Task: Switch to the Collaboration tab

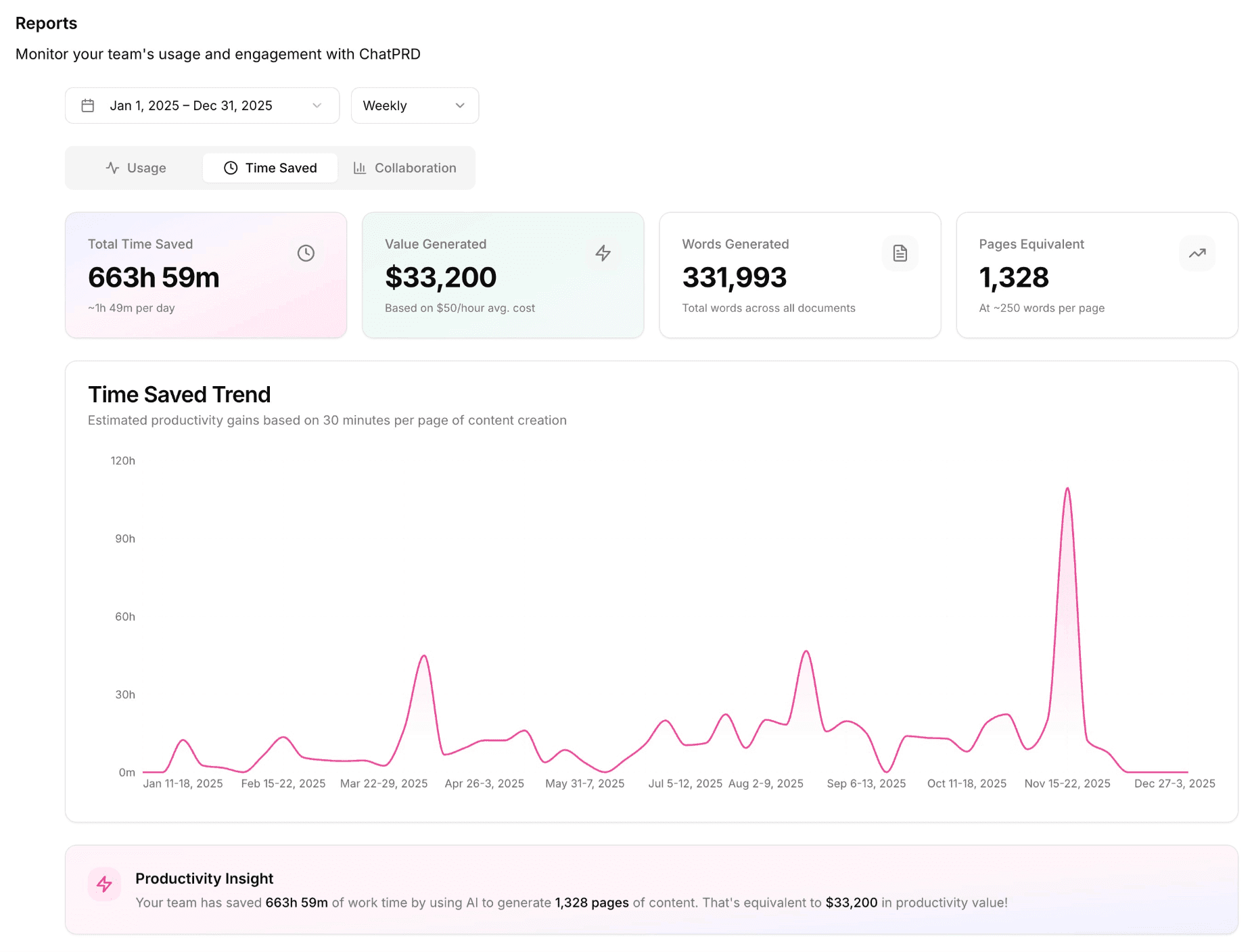Action: click(405, 168)
